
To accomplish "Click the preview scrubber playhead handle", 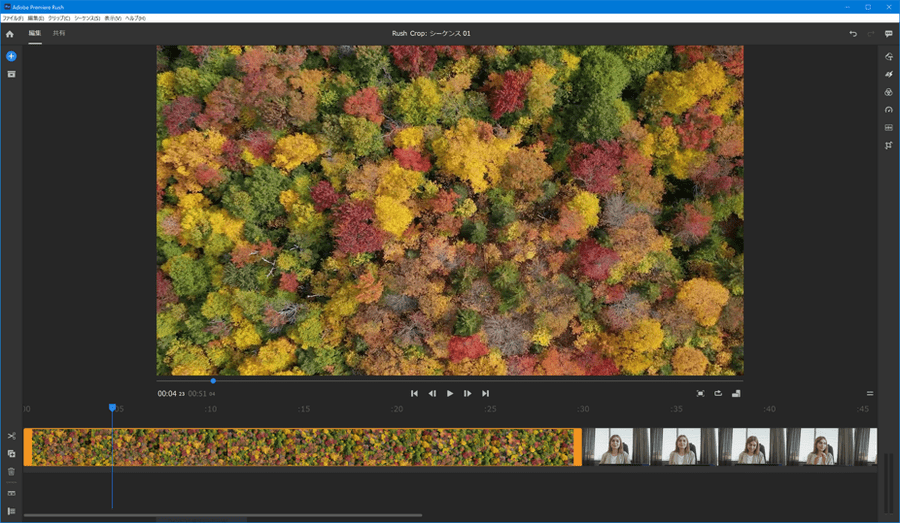I will tap(213, 380).
